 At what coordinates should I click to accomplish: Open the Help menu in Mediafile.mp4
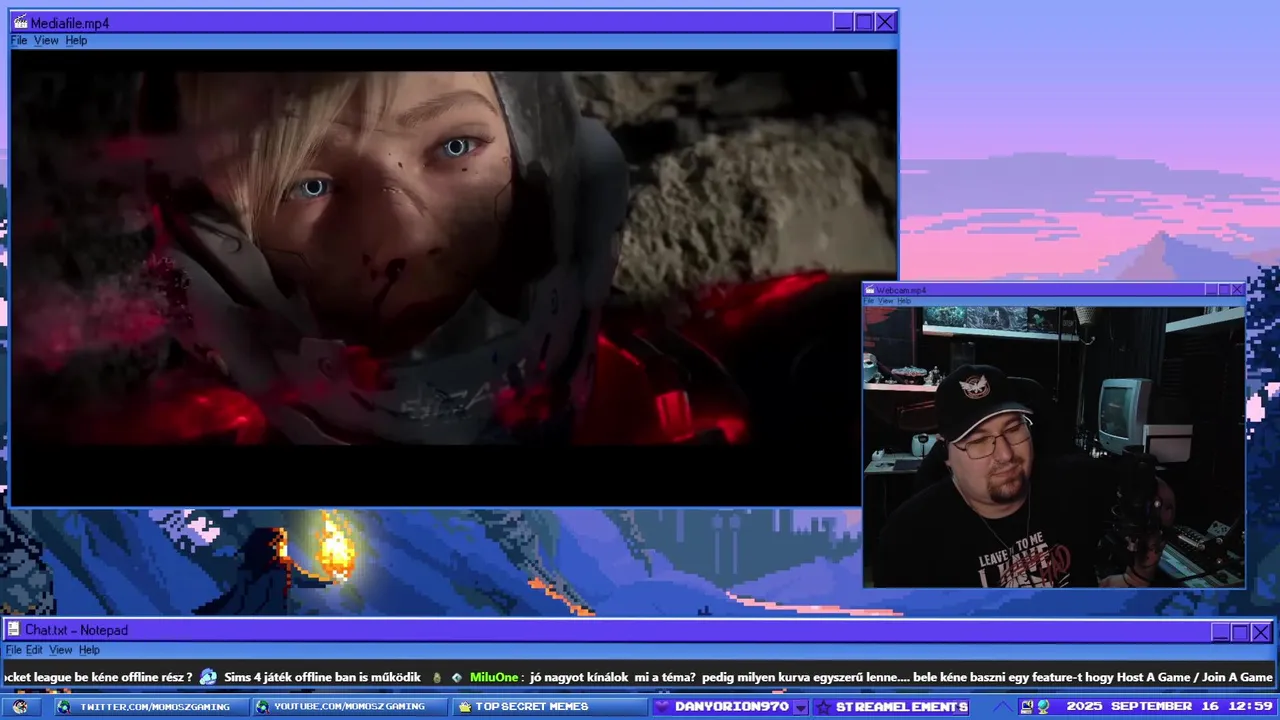point(76,41)
